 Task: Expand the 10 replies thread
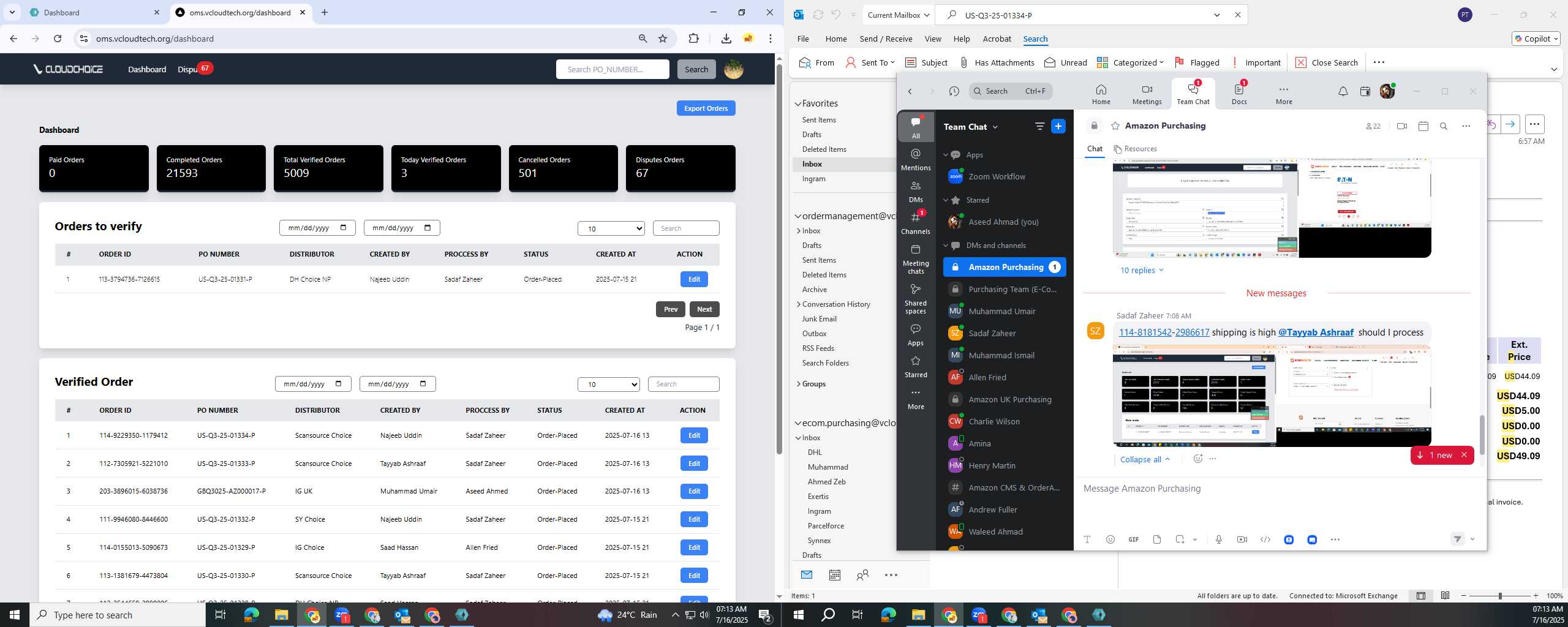click(1142, 271)
